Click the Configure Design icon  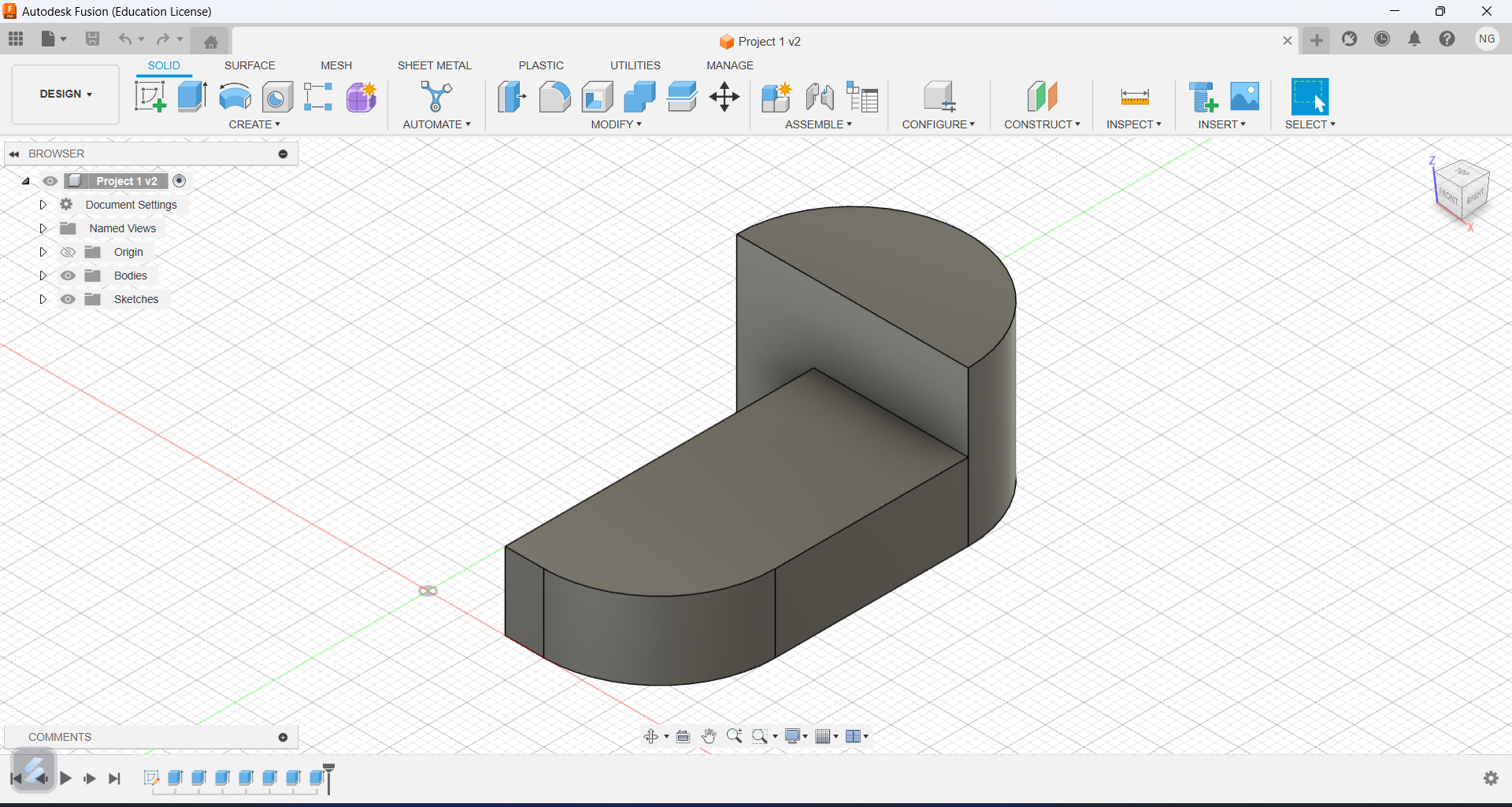pyautogui.click(x=939, y=97)
